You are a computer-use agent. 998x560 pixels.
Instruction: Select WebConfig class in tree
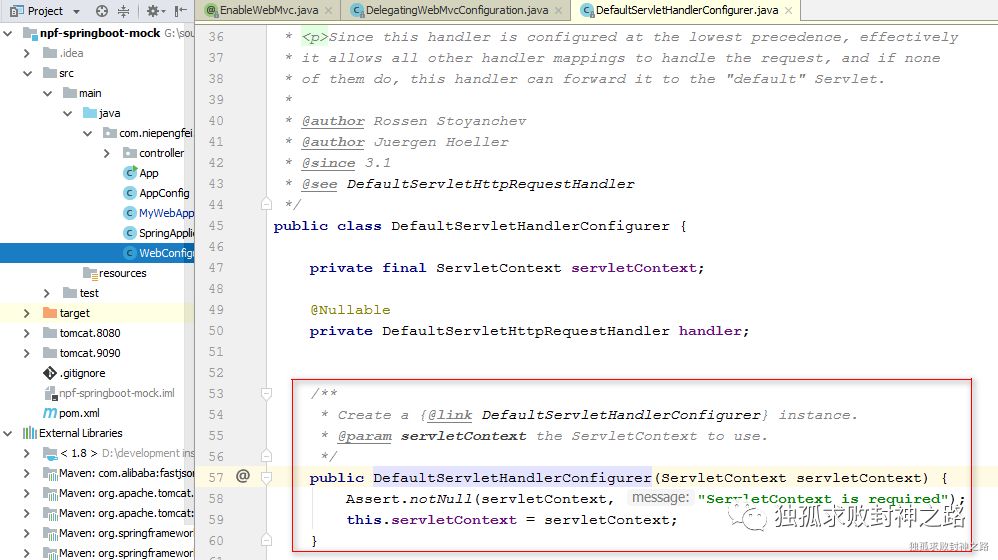coord(166,253)
